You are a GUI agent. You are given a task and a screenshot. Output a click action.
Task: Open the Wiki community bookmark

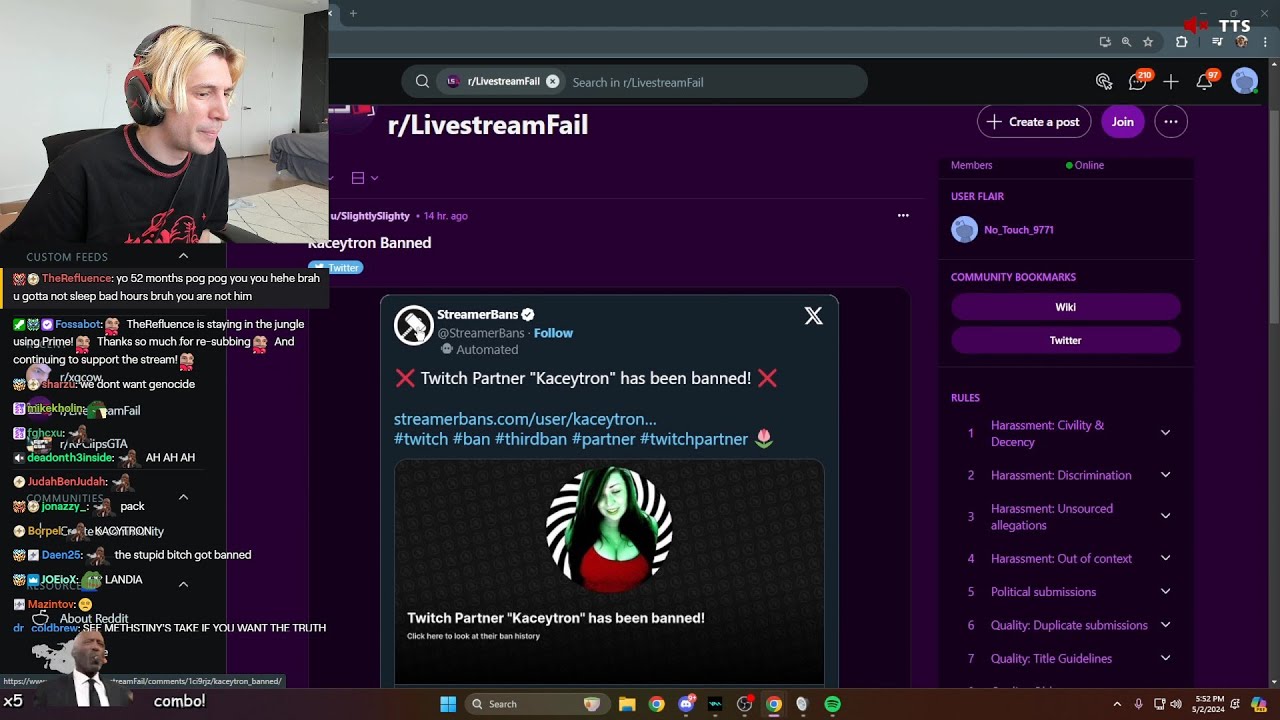(1066, 307)
